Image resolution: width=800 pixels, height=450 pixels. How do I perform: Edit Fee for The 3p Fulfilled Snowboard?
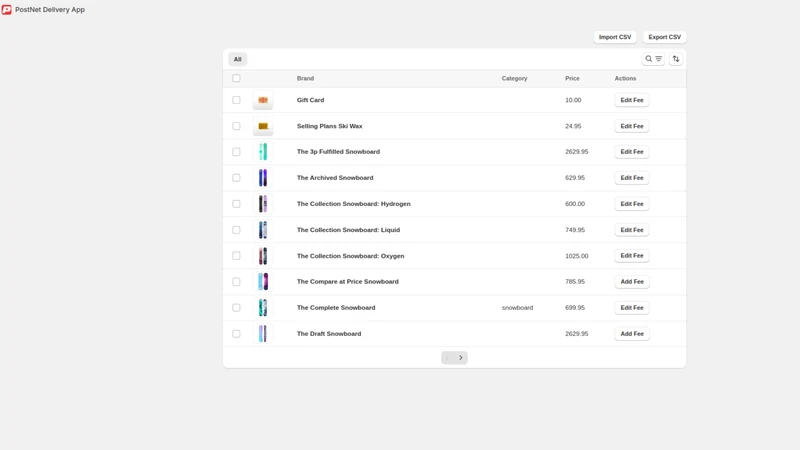[632, 152]
